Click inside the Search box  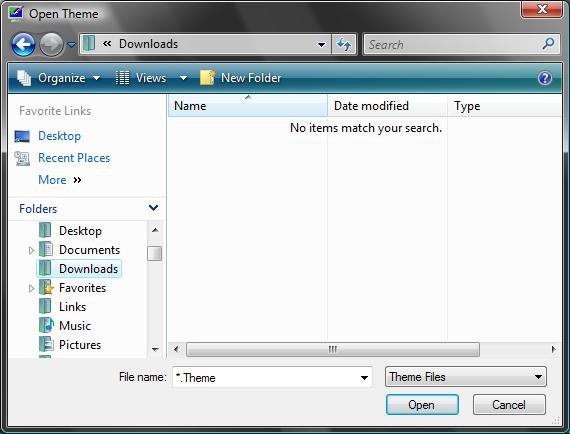point(462,44)
